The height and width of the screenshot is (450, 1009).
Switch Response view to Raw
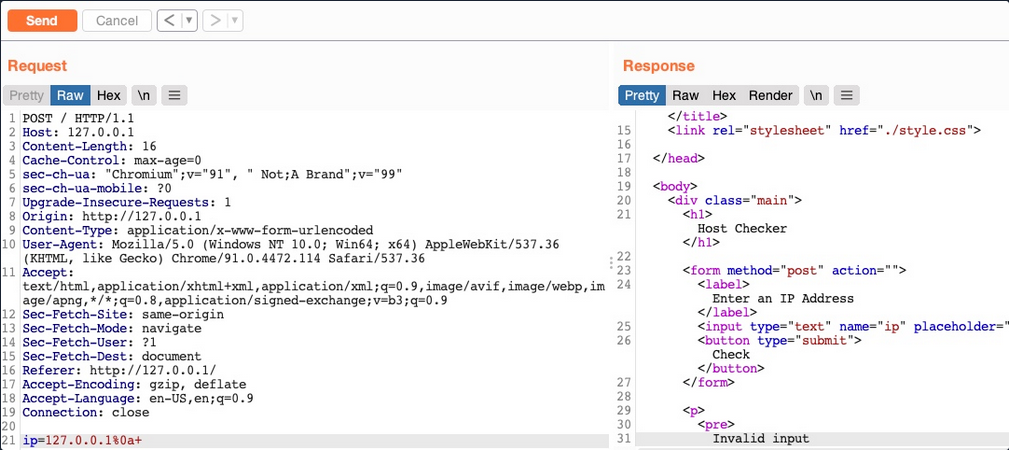point(685,96)
